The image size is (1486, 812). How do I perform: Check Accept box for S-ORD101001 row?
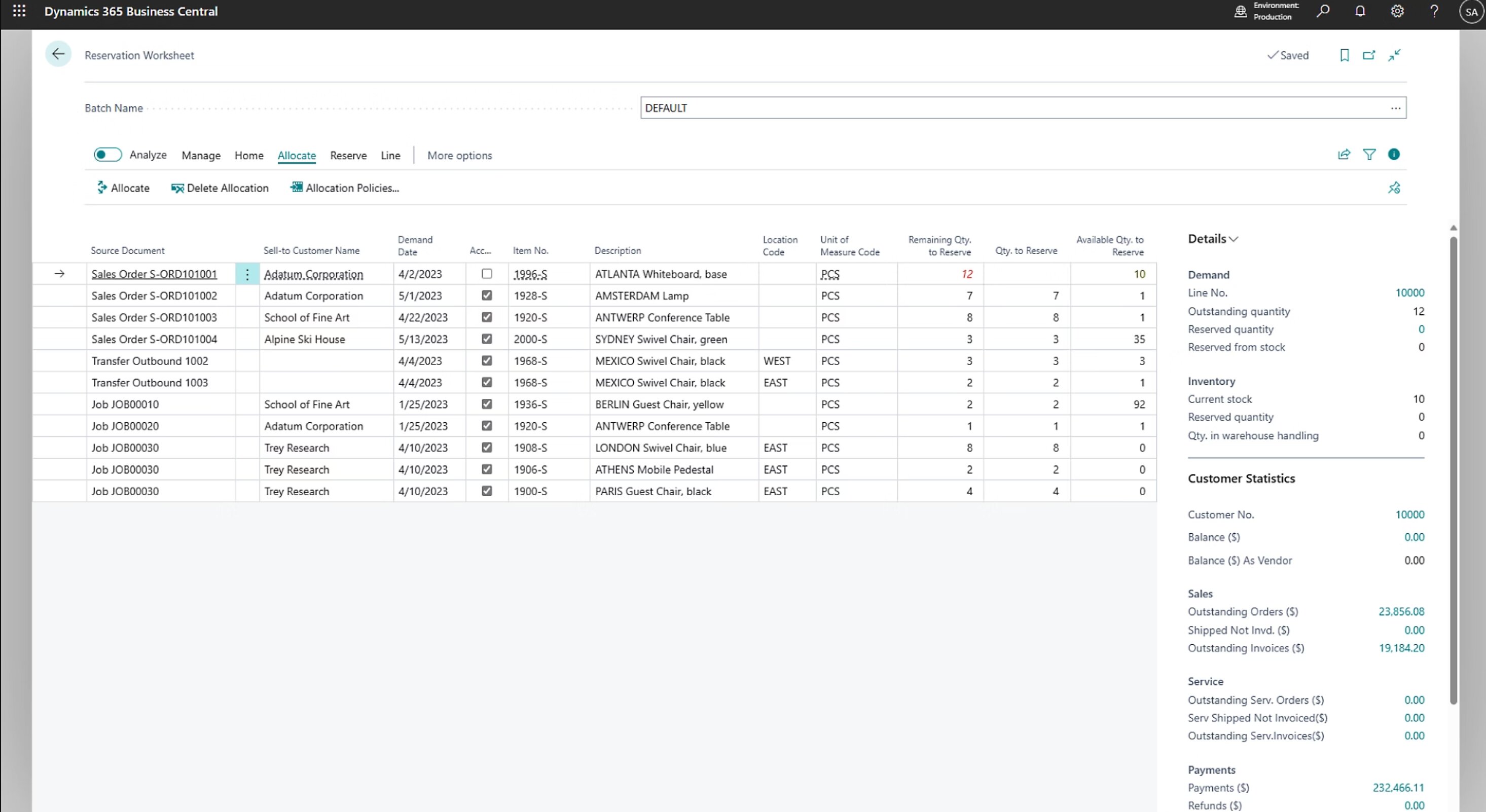pyautogui.click(x=486, y=274)
